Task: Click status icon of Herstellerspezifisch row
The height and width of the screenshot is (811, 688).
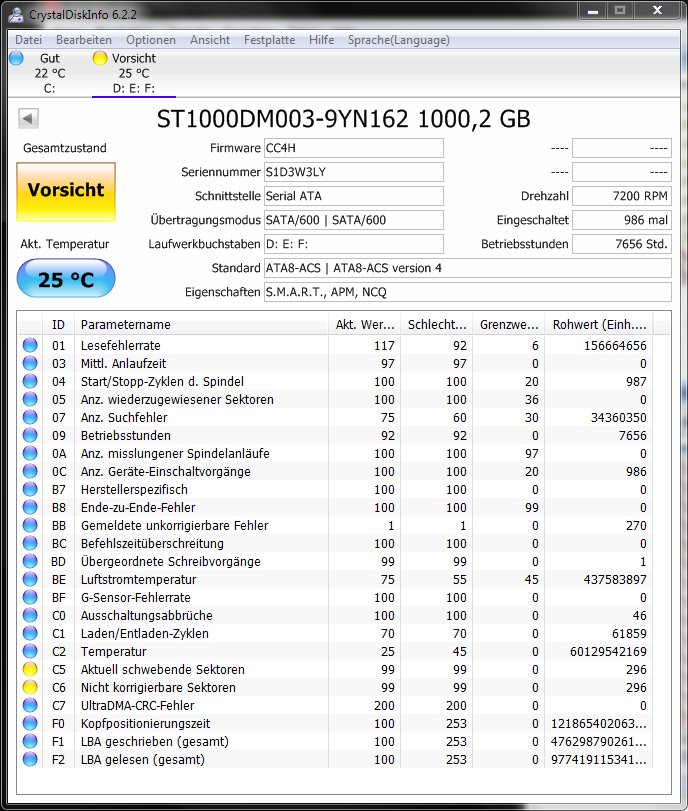Action: pyautogui.click(x=30, y=489)
